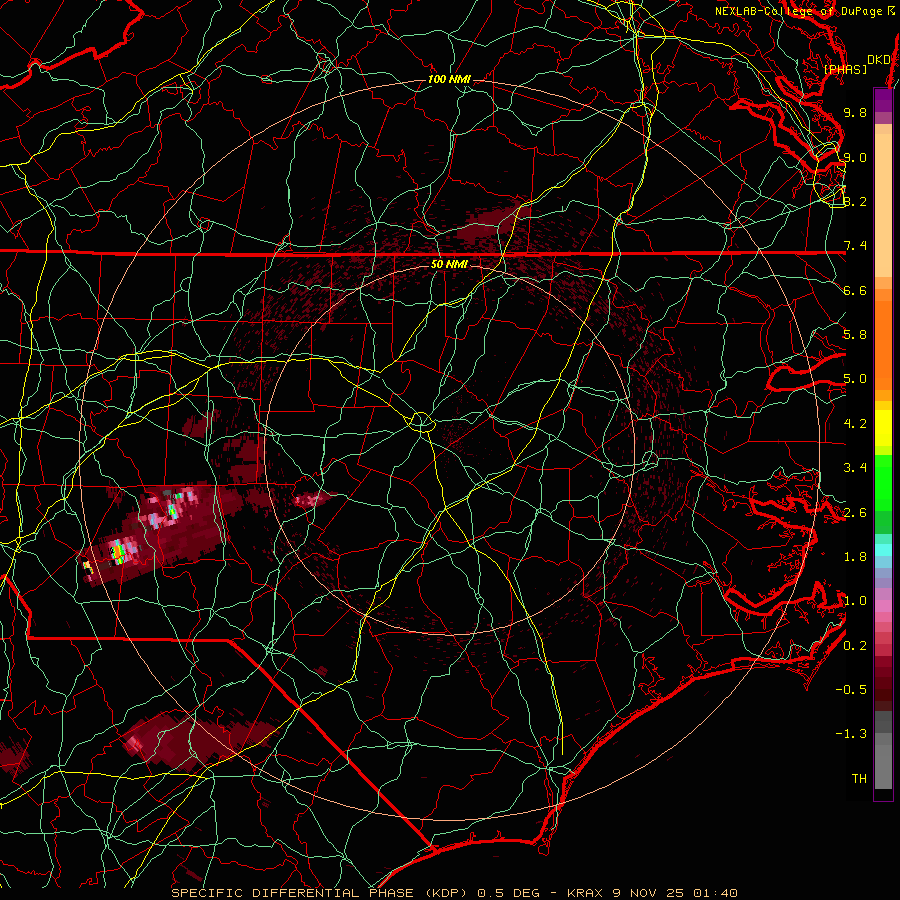This screenshot has width=900, height=900.
Task: Click the 1.8 value on the color scale
Action: pyautogui.click(x=855, y=557)
